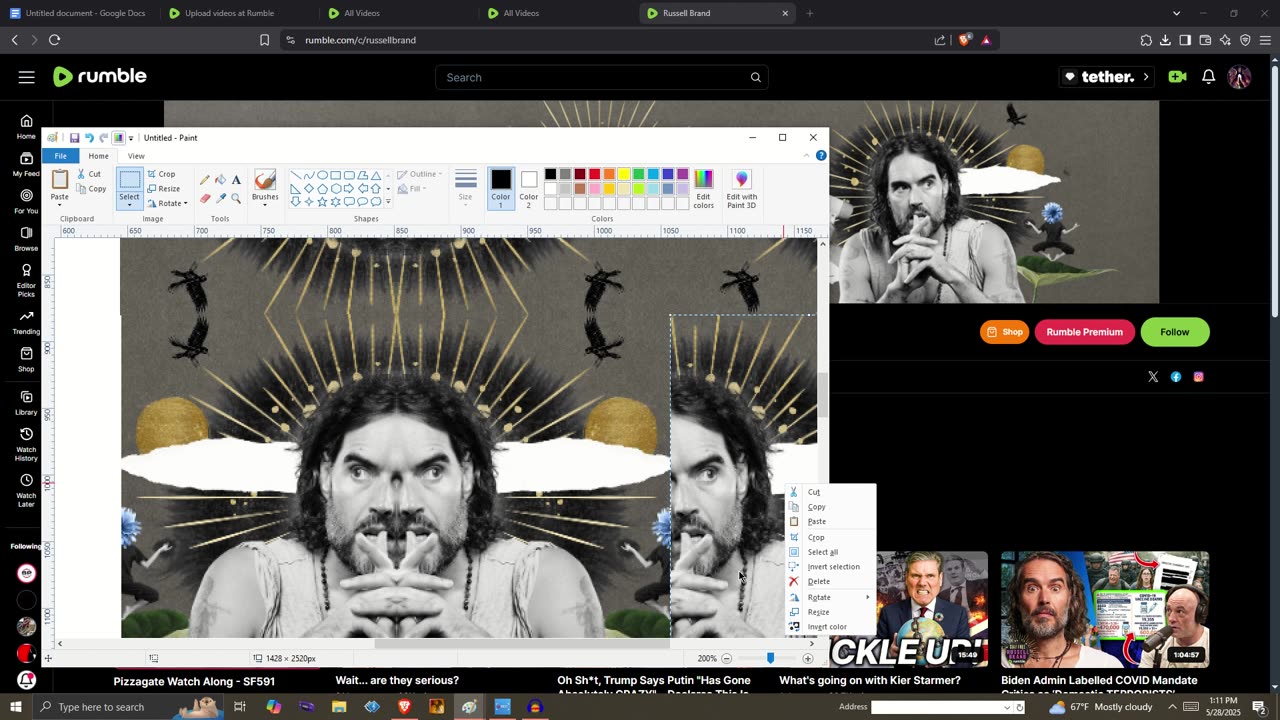
Task: Pick the Fill with color bucket tool
Action: [x=220, y=180]
